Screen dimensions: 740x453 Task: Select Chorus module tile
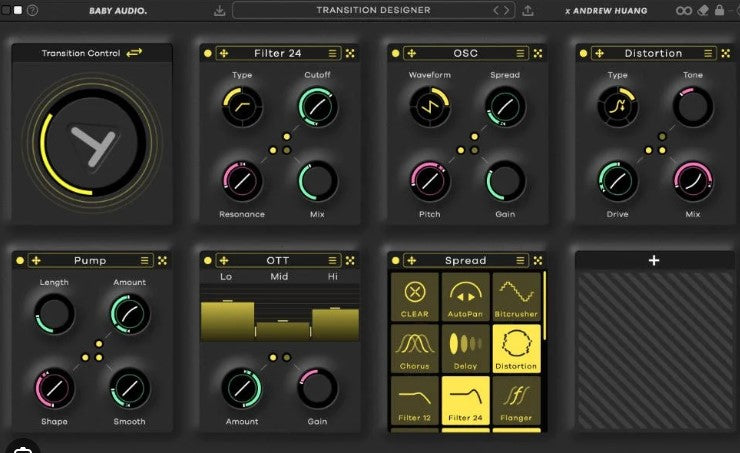[414, 349]
